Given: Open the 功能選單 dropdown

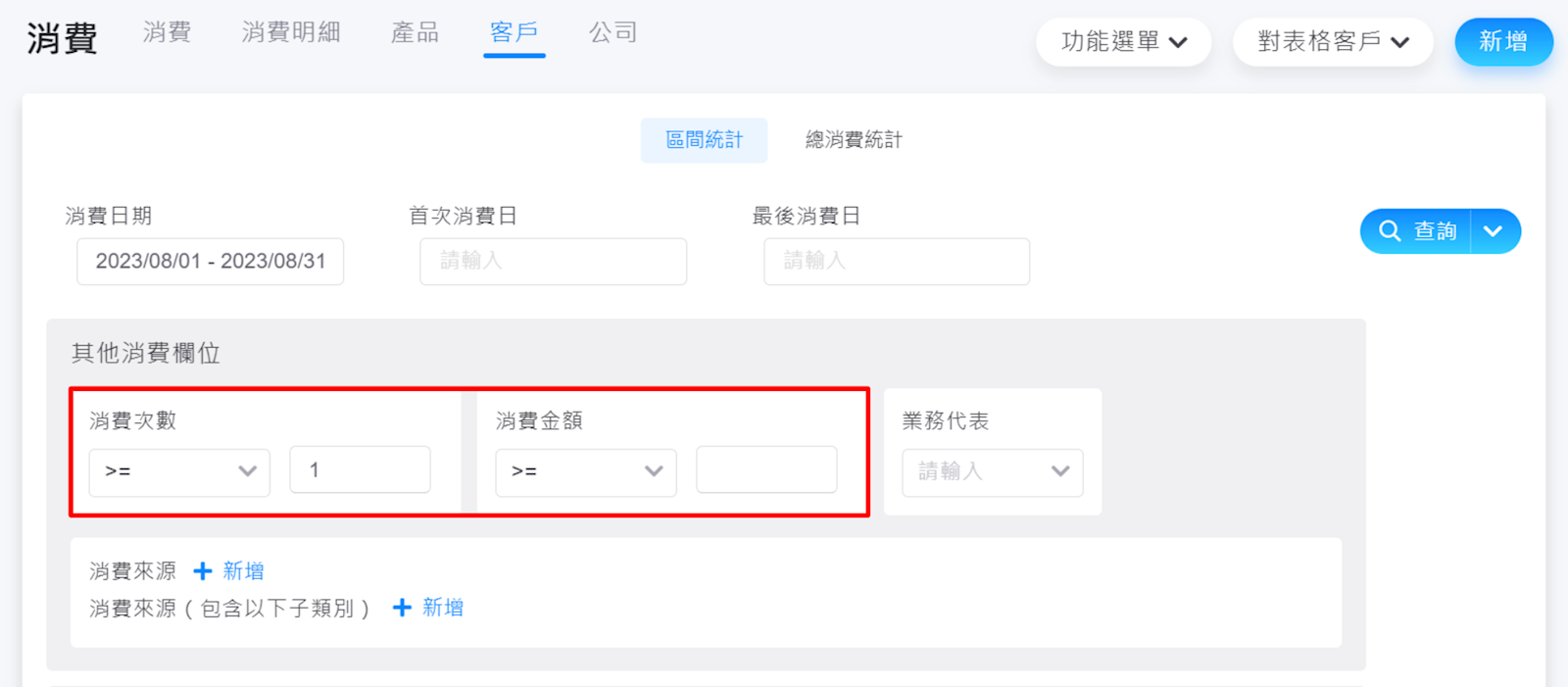Looking at the screenshot, I should (x=1123, y=42).
